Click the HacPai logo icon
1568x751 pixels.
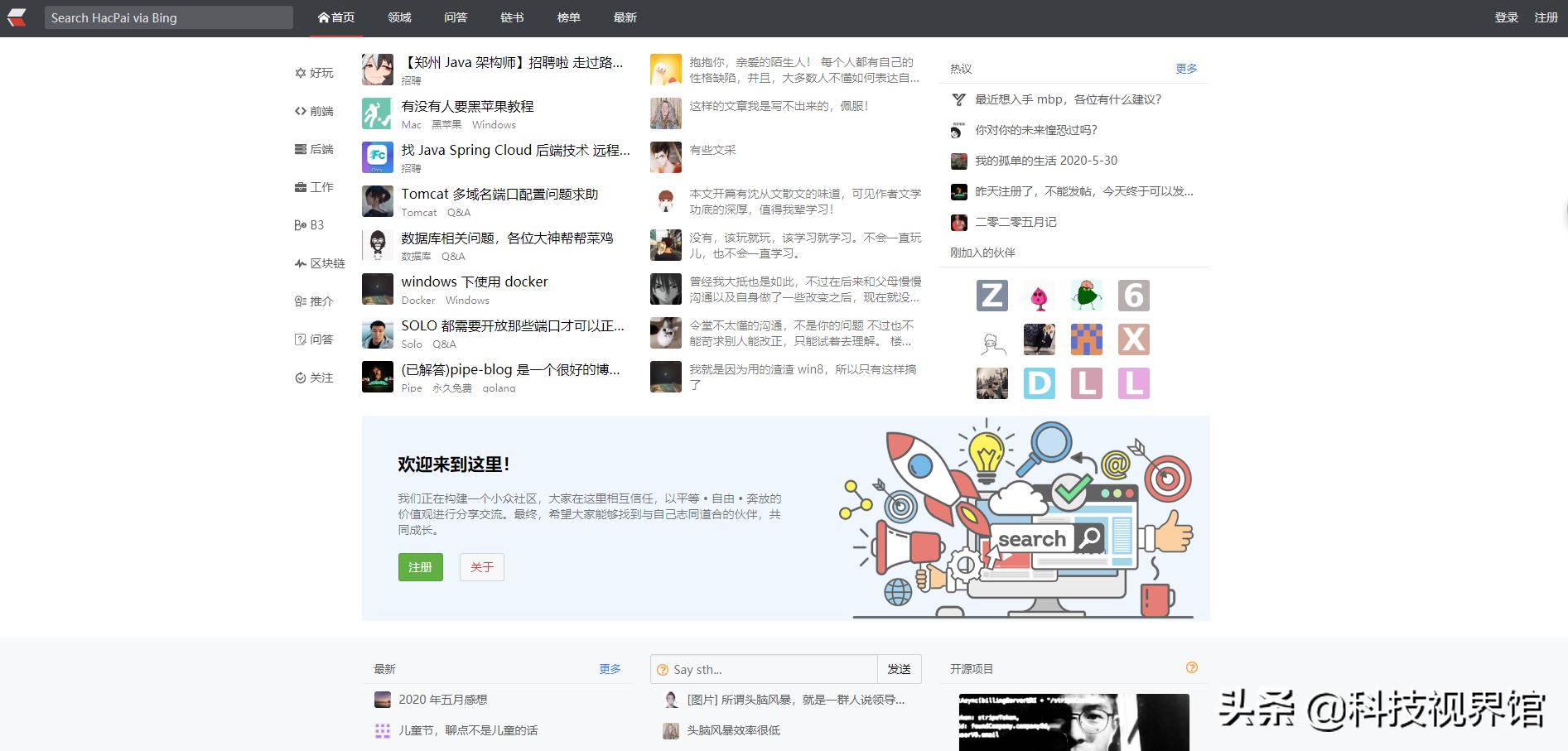pos(18,17)
